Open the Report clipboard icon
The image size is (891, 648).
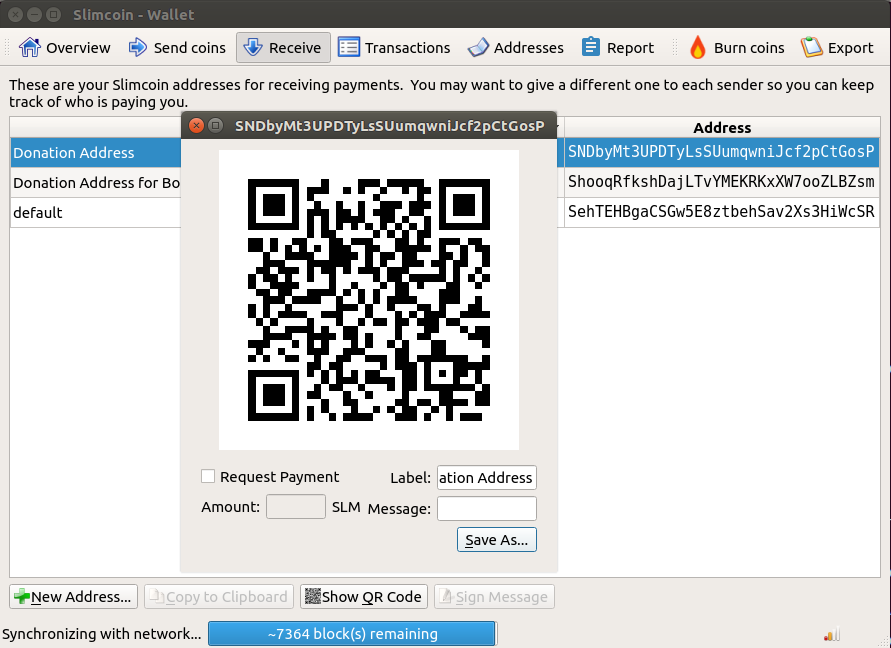[591, 47]
